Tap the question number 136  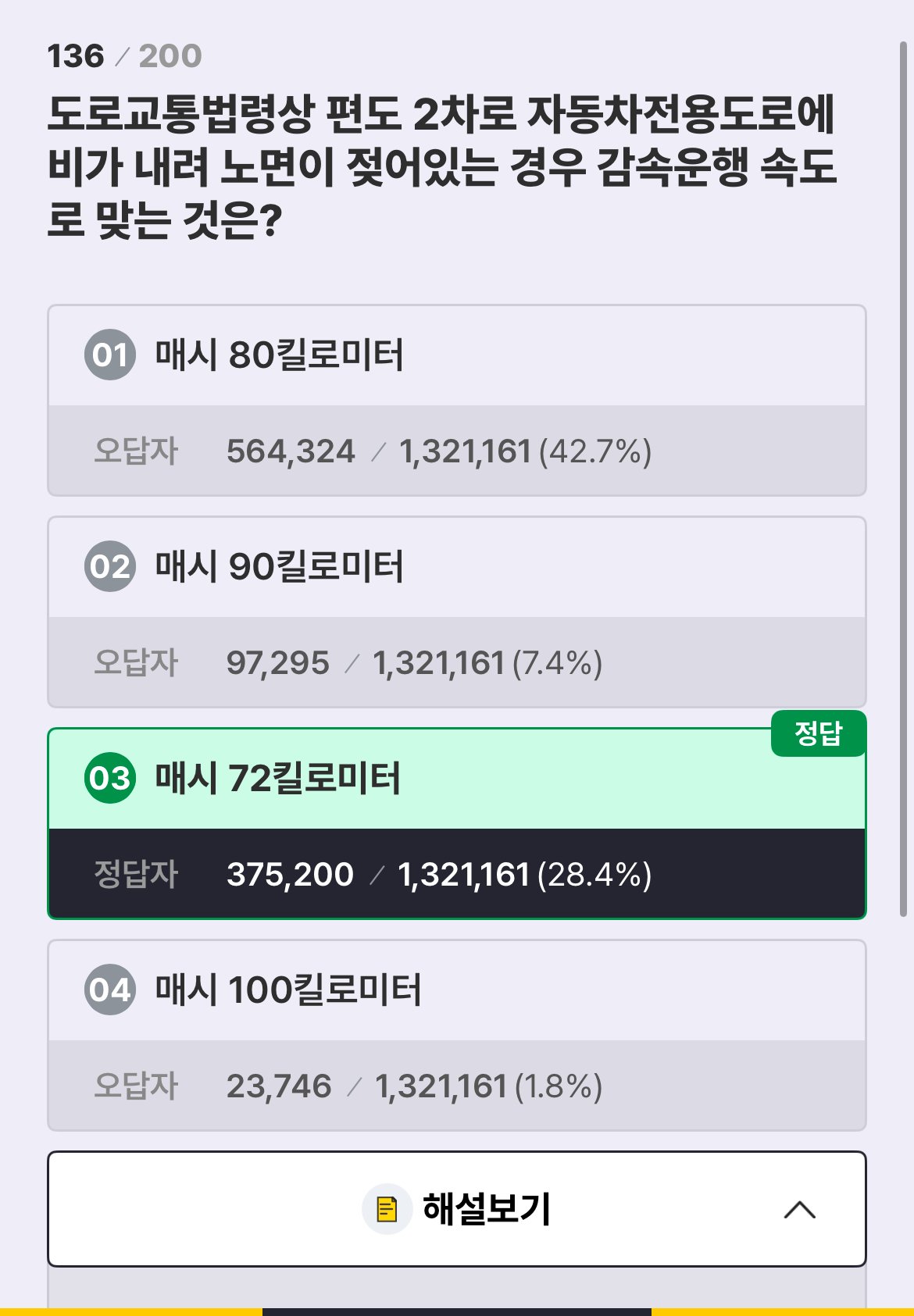pos(76,56)
